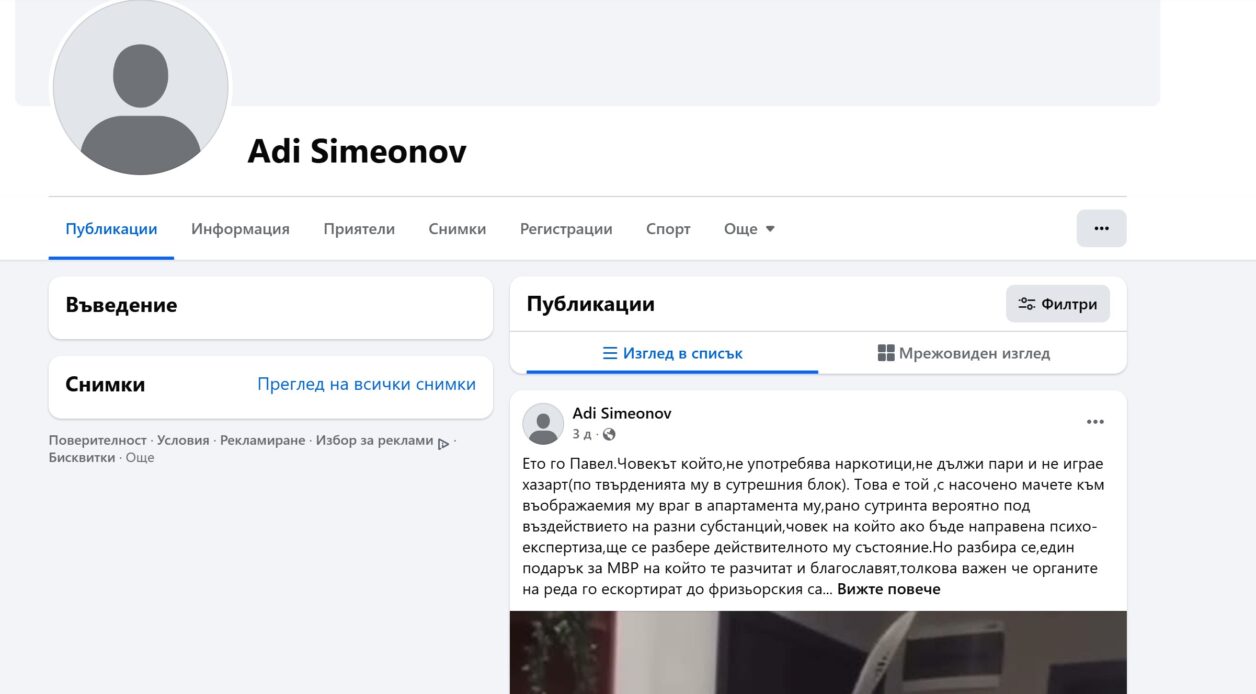Open the Поверителност footer link
Screen dimensions: 1256x694
tap(98, 441)
